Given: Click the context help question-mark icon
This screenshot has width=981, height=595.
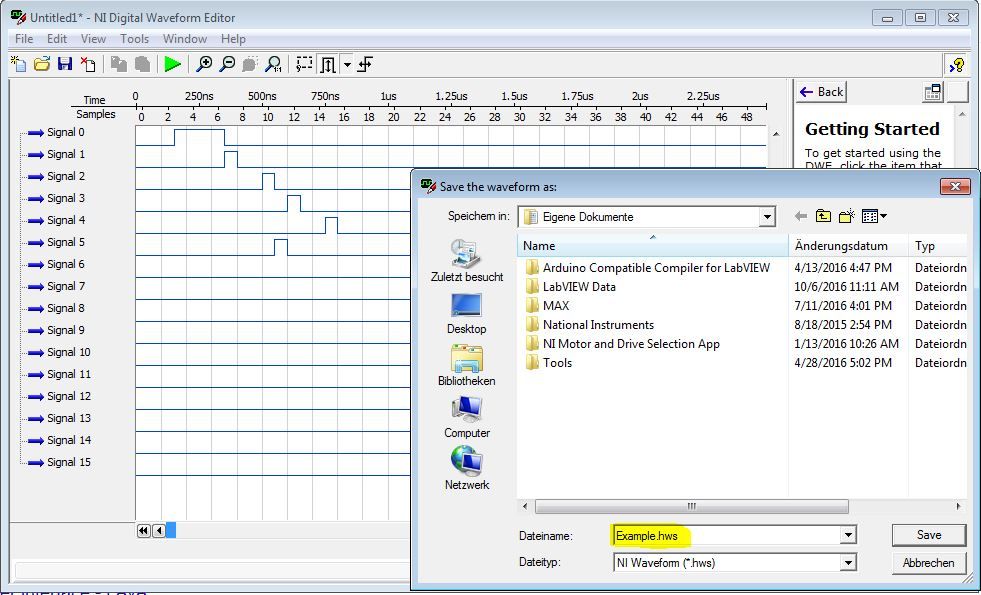Looking at the screenshot, I should (x=957, y=64).
